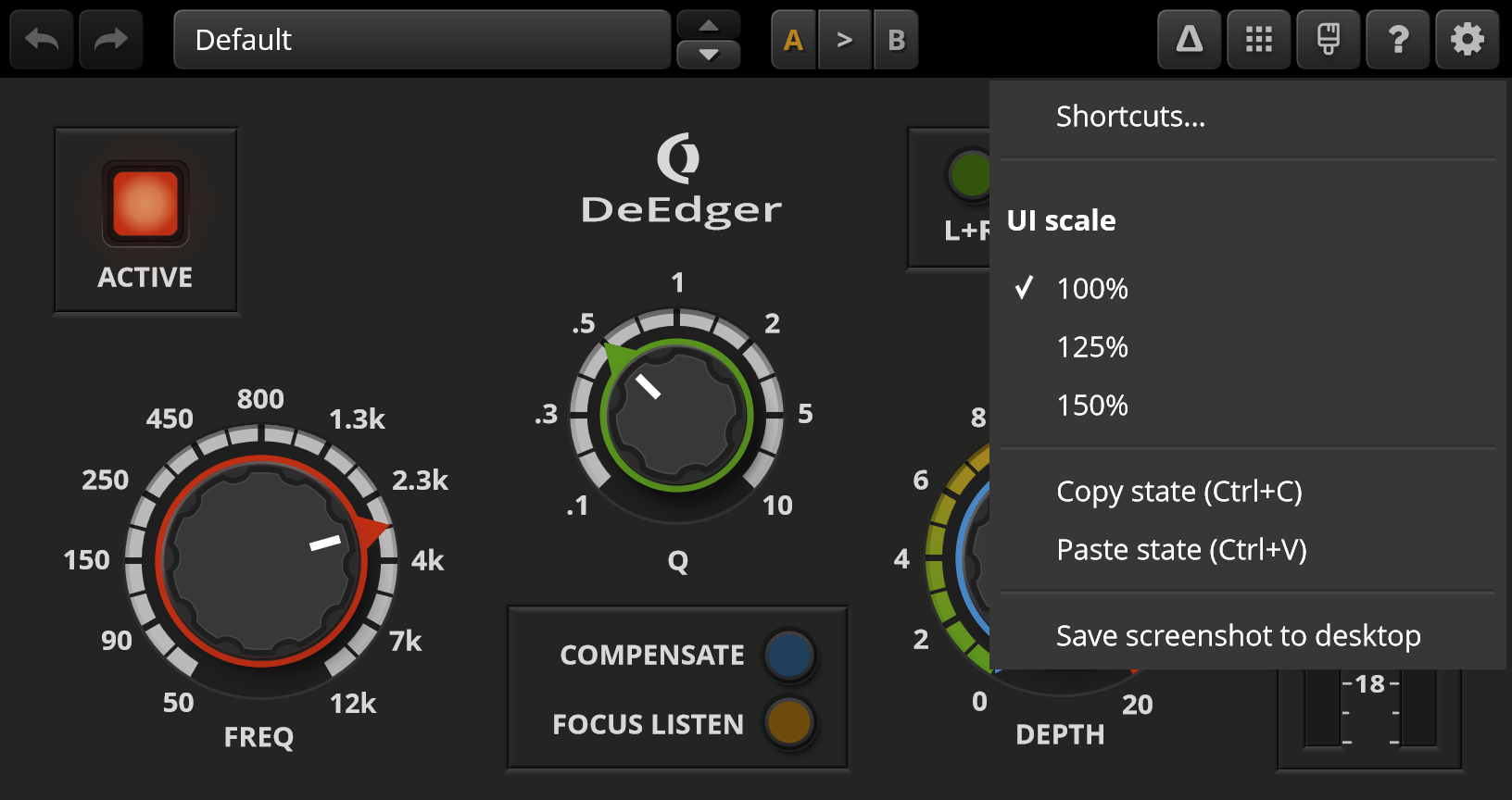Click the DeEdger logo
1512x800 pixels.
coord(681,181)
